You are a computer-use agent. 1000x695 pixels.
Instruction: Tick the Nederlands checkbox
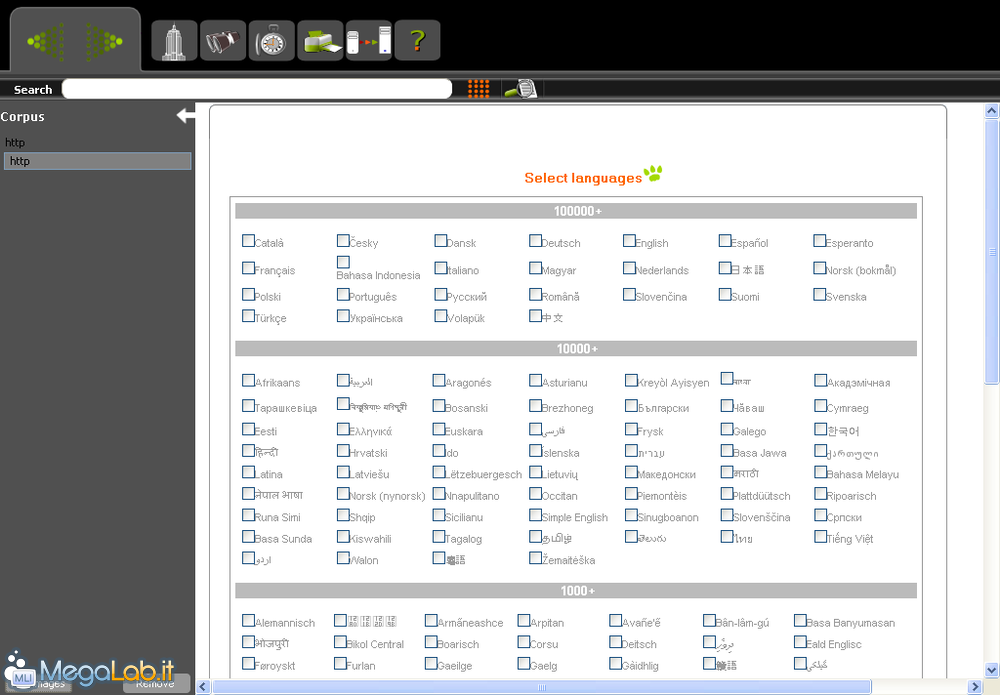click(x=629, y=268)
